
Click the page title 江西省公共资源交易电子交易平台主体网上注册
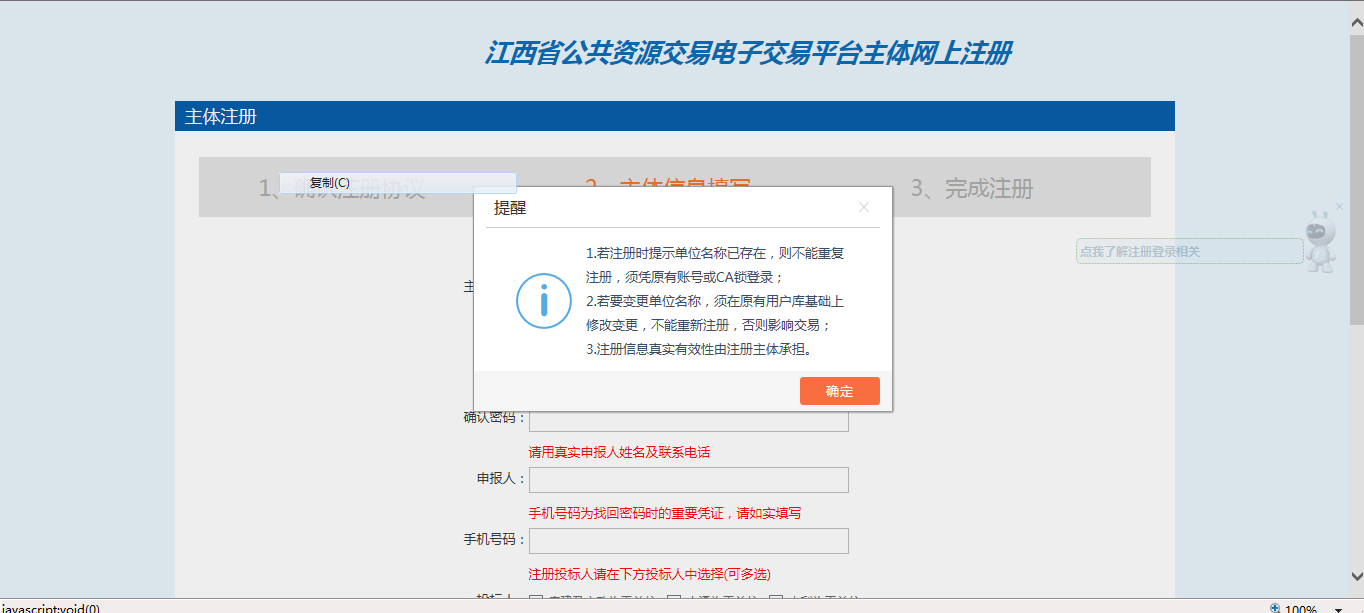747,54
